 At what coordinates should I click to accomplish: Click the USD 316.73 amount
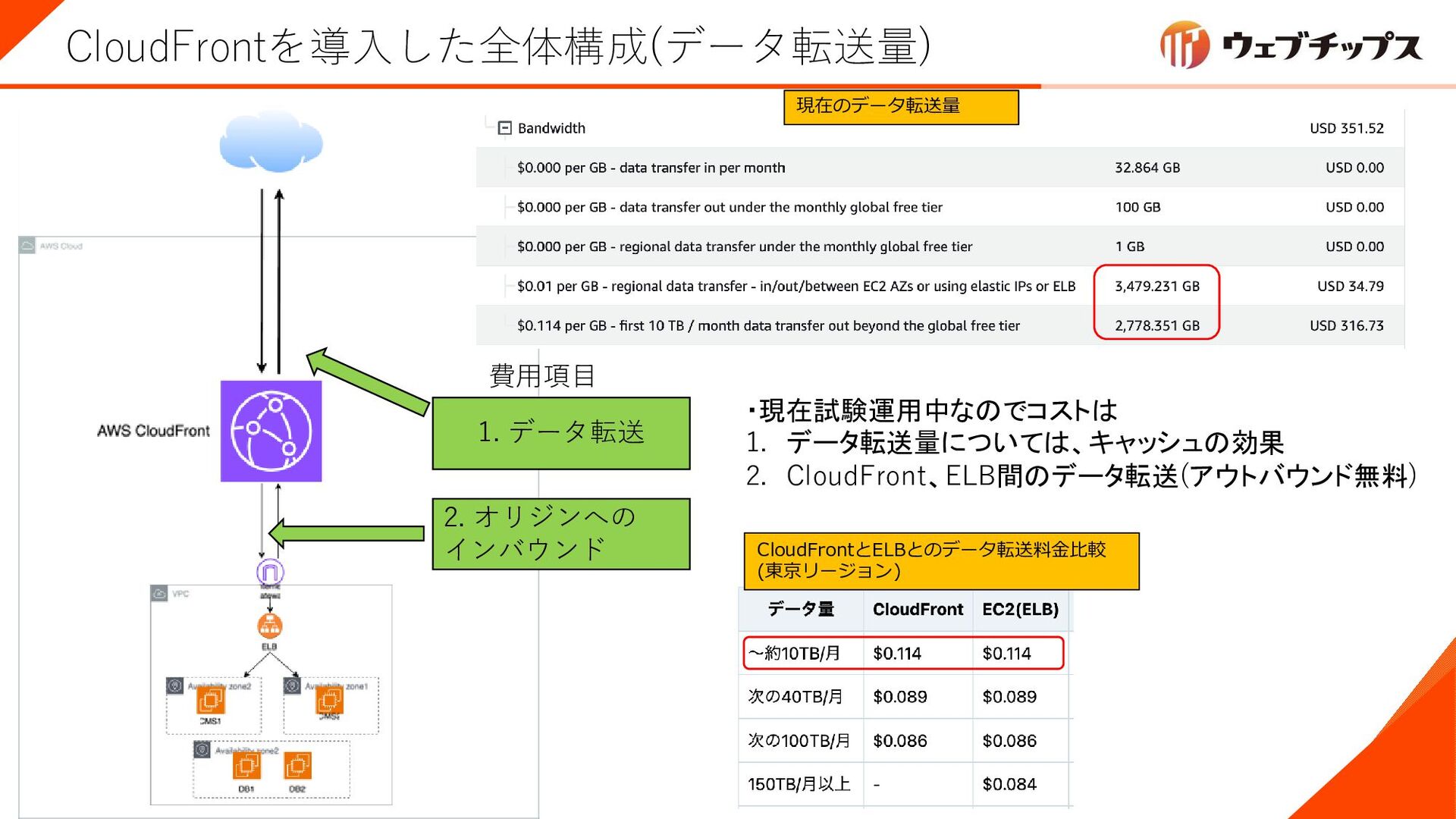point(1346,325)
